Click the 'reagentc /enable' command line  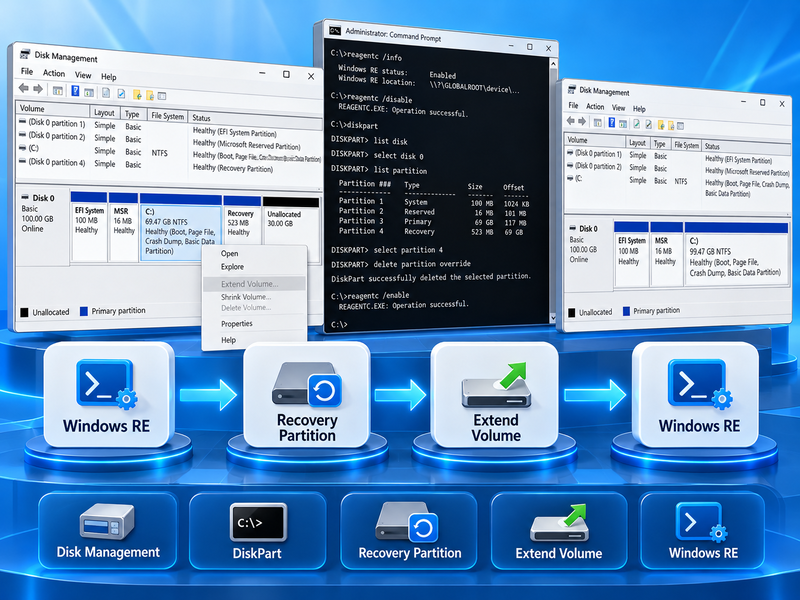[370, 295]
